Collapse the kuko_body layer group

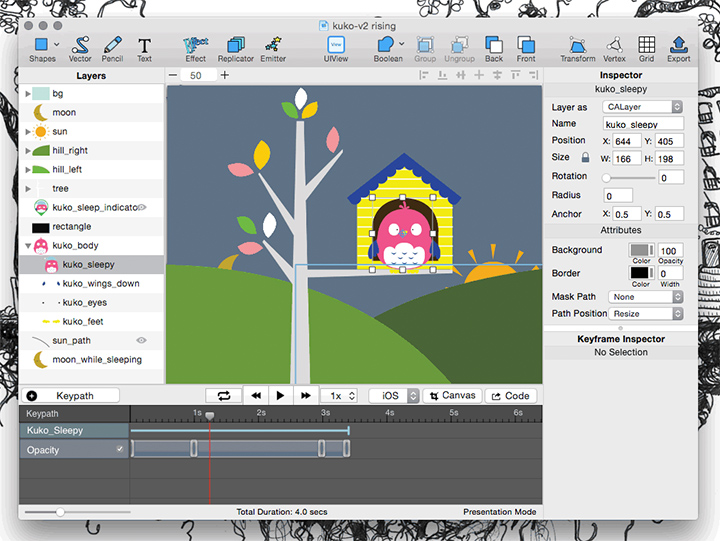point(28,246)
